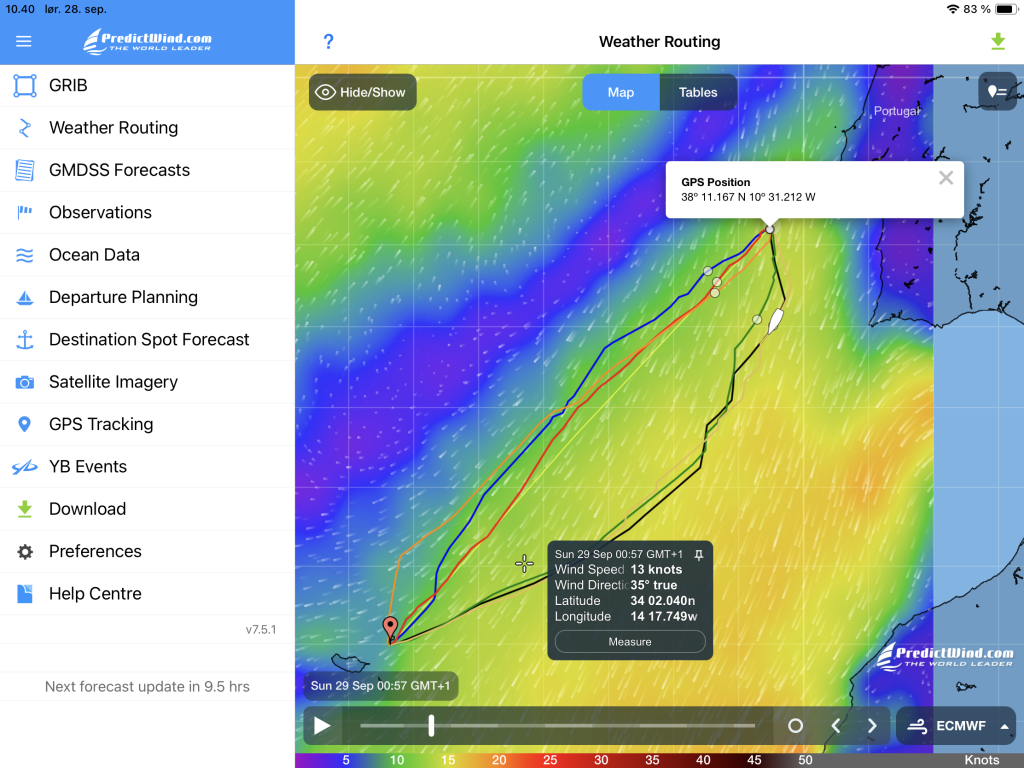This screenshot has height=768, width=1024.
Task: Click the blue question mark help icon
Action: click(x=328, y=42)
